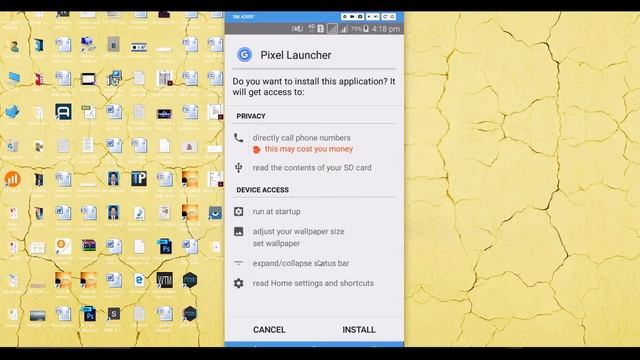Click the DEVICE ACCESS section header

[x=262, y=190]
